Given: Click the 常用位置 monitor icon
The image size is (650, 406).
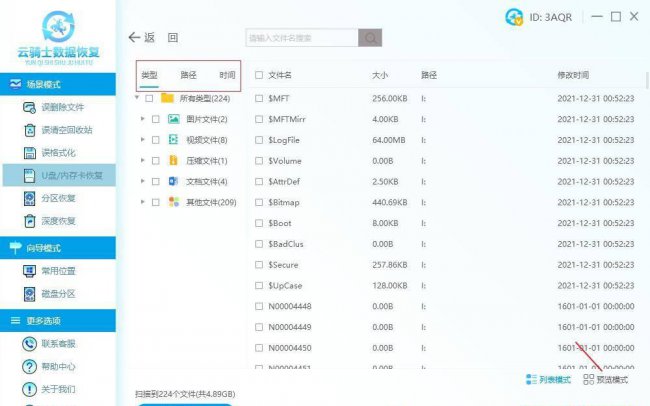Looking at the screenshot, I should (x=29, y=271).
